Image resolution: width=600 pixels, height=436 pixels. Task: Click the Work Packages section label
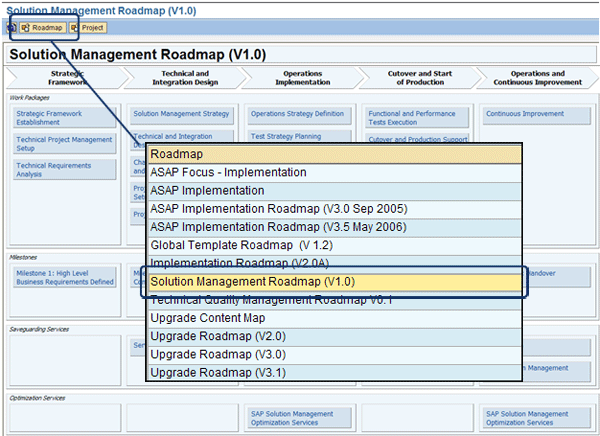tap(29, 98)
